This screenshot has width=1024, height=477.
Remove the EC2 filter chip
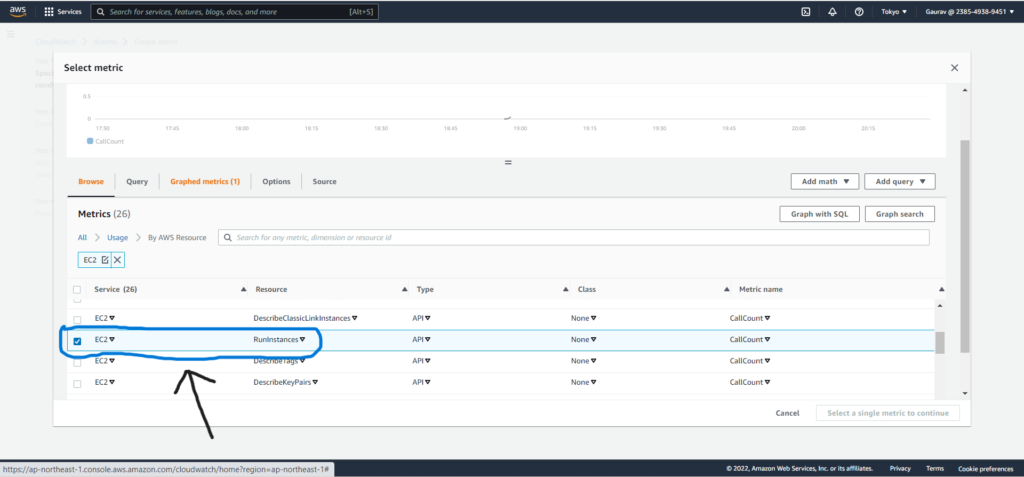(118, 260)
